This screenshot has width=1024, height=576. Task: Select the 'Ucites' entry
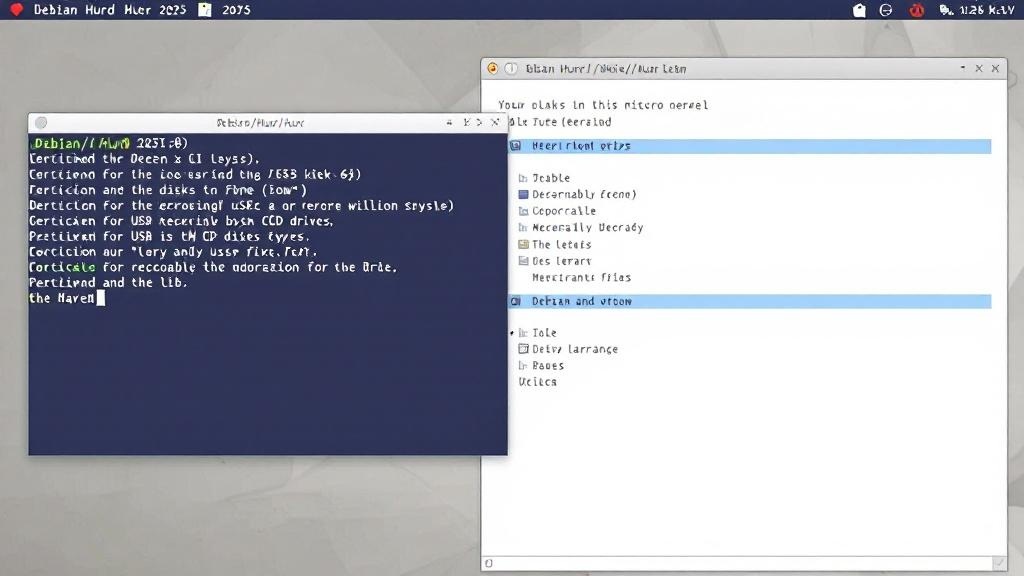[537, 382]
